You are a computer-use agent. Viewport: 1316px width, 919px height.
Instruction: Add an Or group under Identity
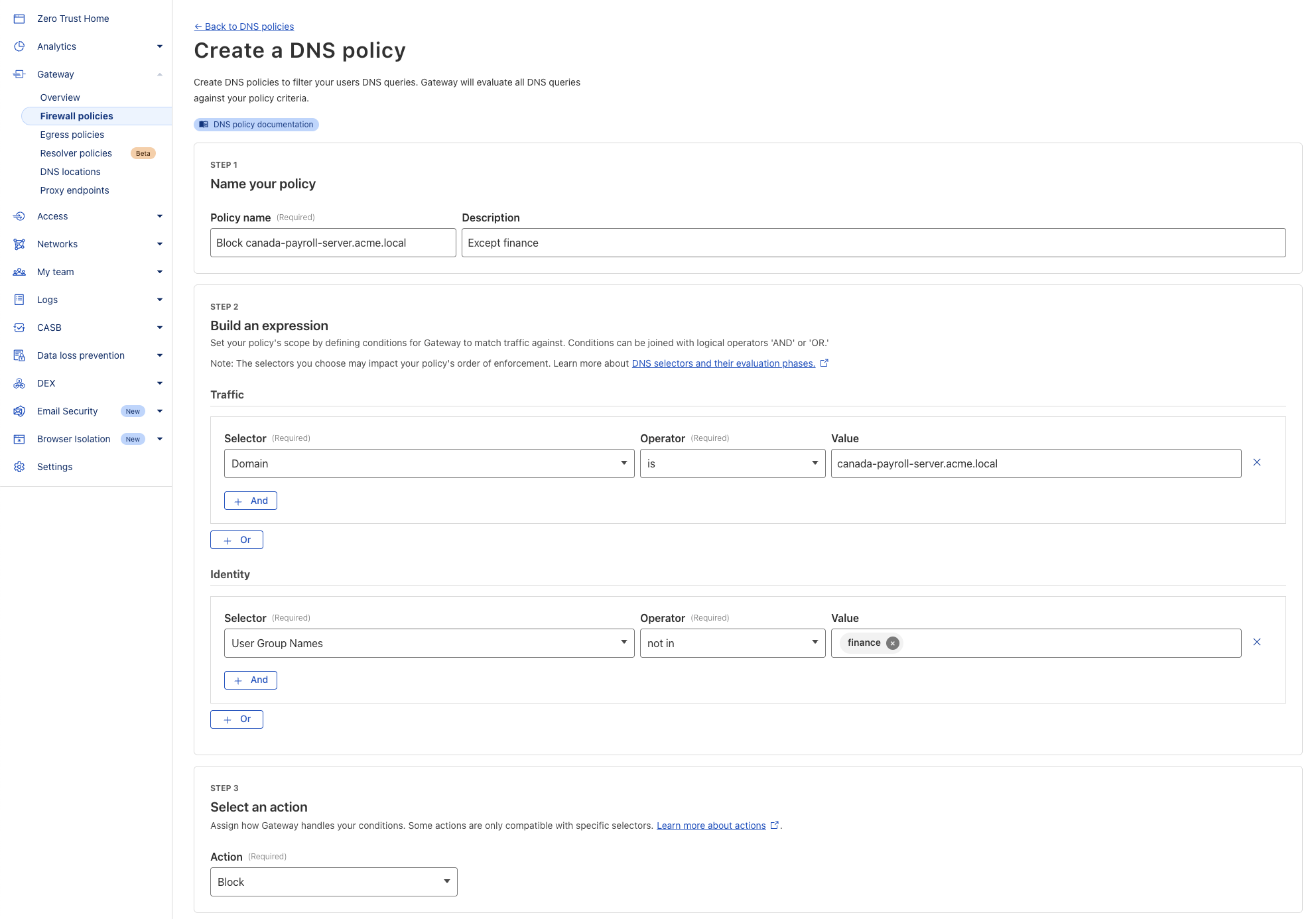pos(236,719)
